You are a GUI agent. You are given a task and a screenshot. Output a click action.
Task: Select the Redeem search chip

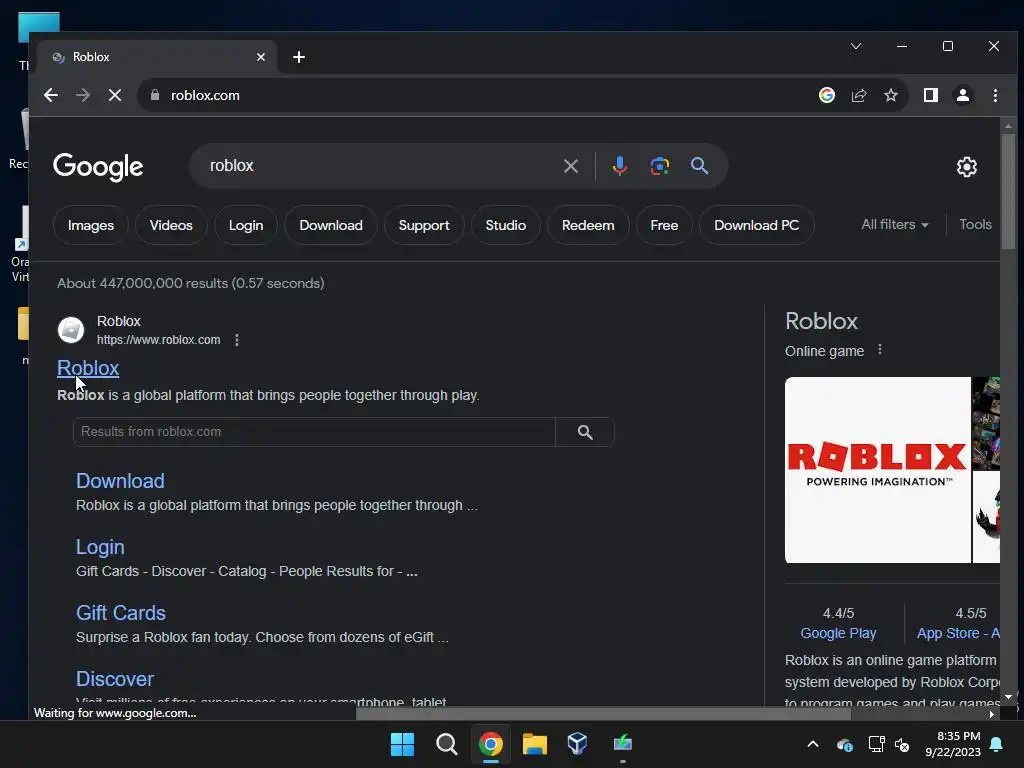(588, 225)
